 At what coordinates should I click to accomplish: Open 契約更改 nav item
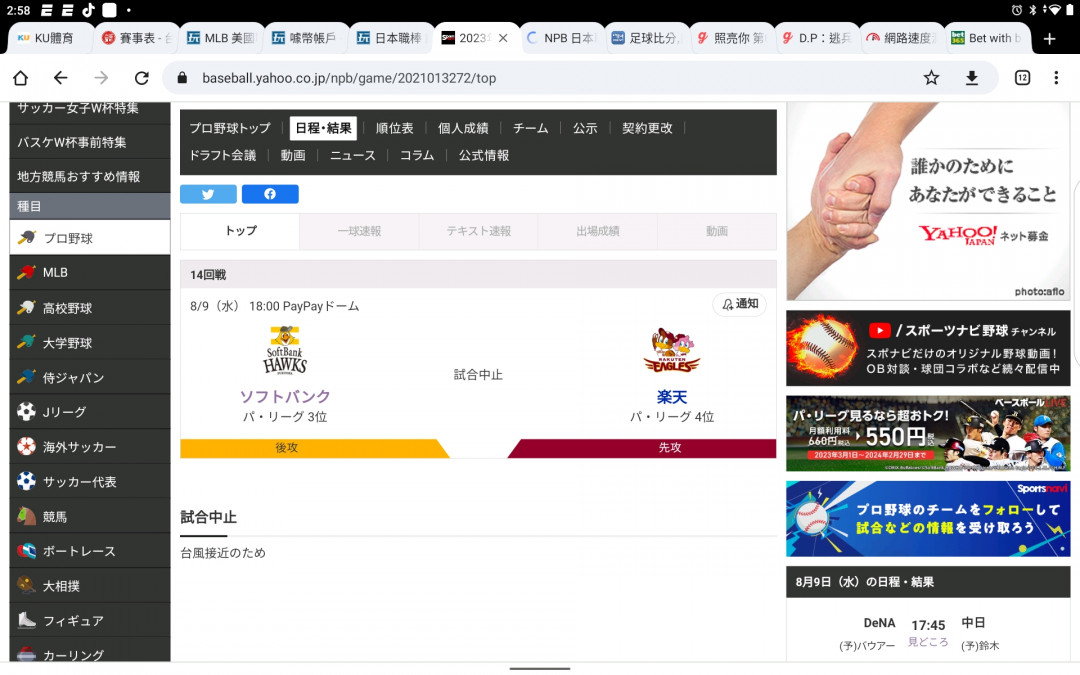click(647, 128)
